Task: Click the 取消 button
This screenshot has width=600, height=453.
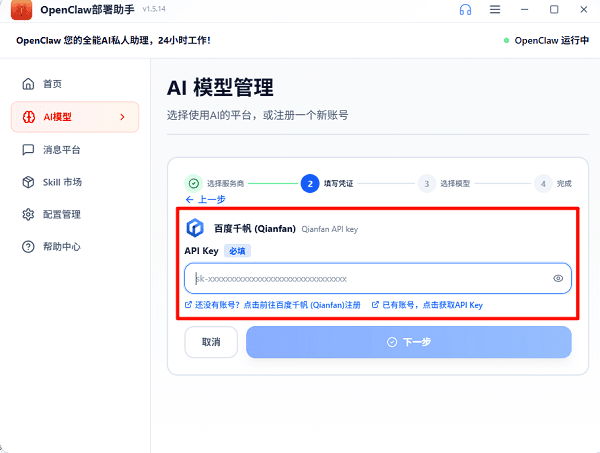Action: click(211, 342)
